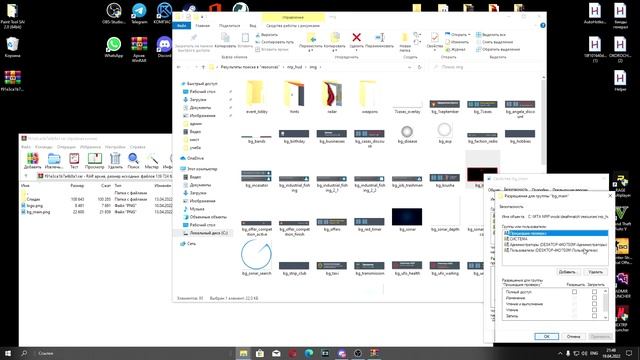Click red X Delete icon in Explorer ribbon
The height and width of the screenshot is (360, 640).
coord(356,38)
